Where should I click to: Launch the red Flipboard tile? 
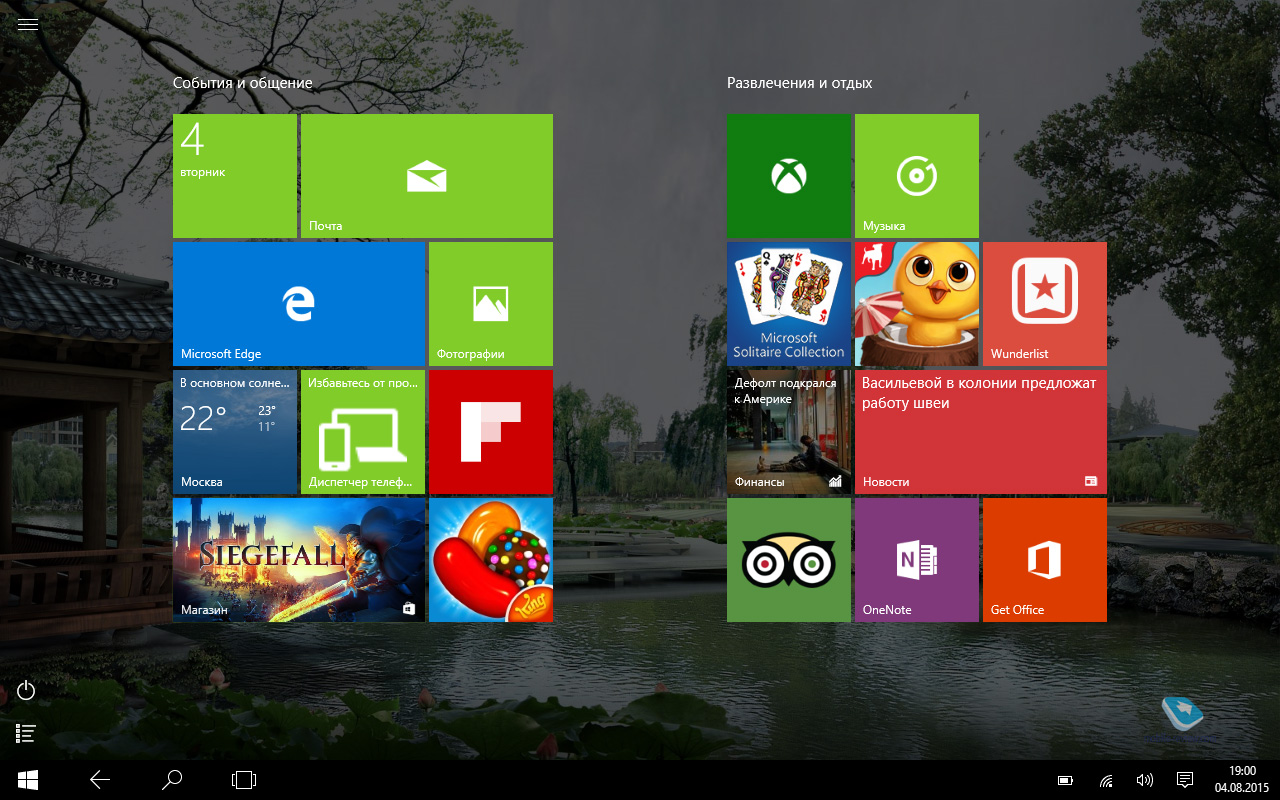(491, 432)
